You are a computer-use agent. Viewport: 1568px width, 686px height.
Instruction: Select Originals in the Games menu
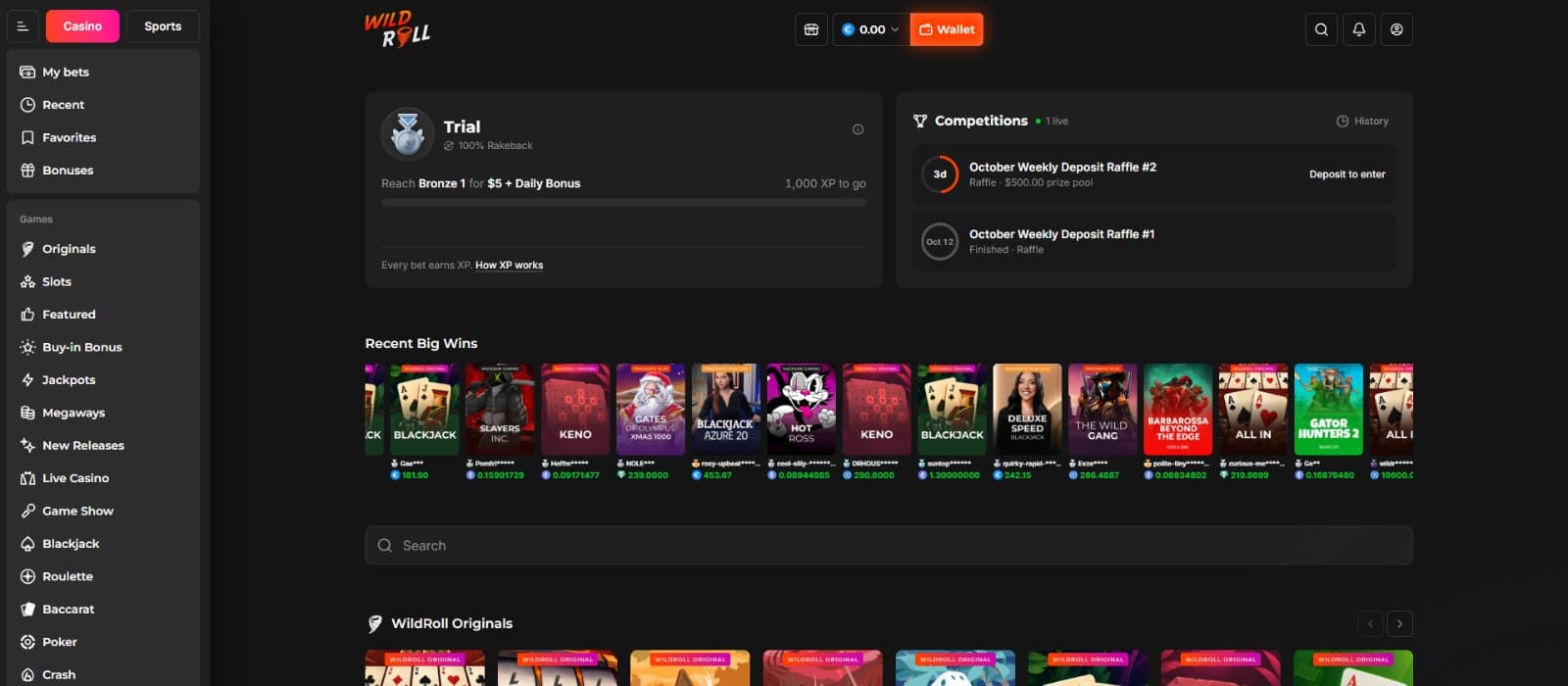pyautogui.click(x=103, y=249)
